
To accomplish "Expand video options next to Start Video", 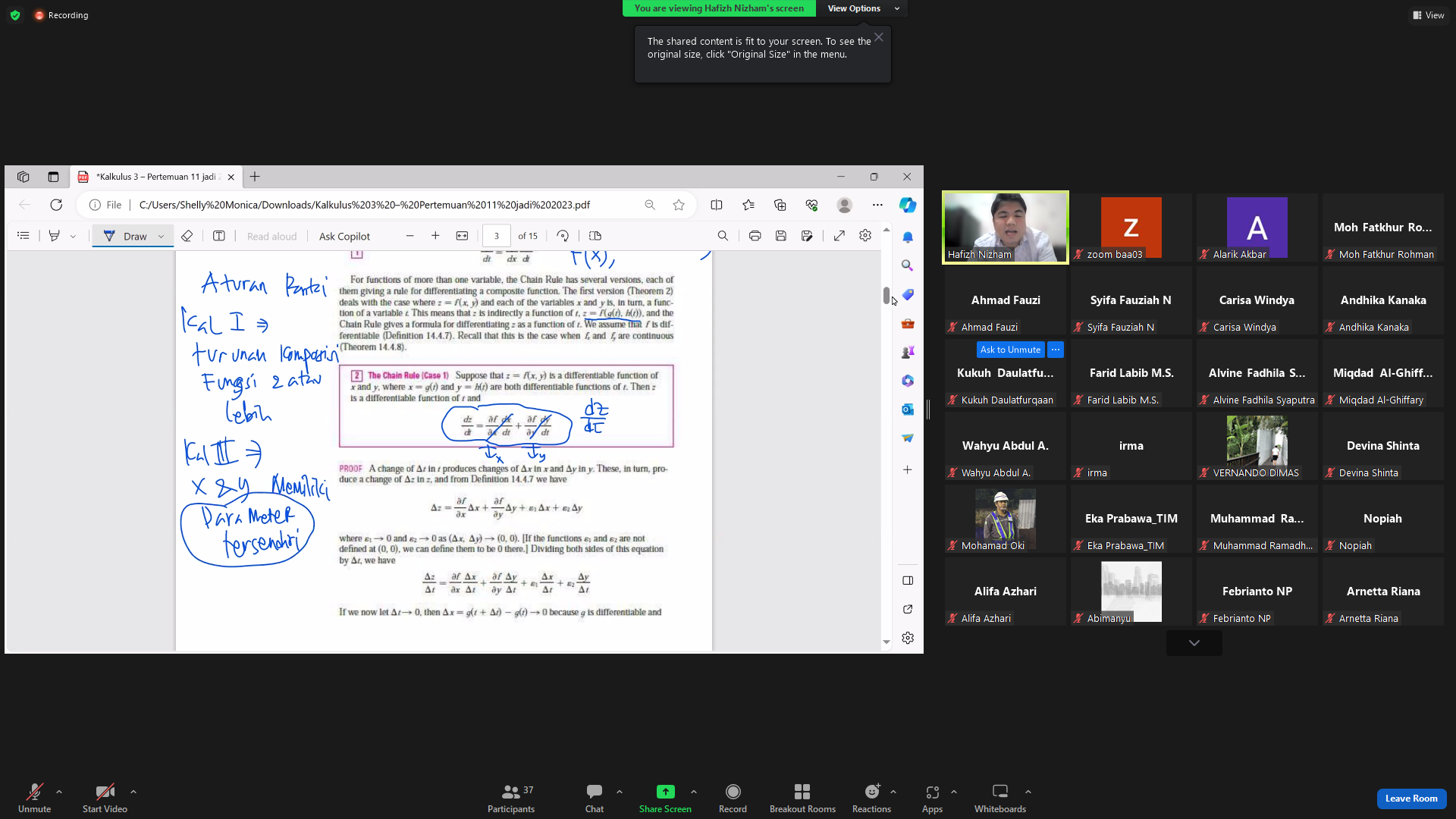I will [133, 792].
